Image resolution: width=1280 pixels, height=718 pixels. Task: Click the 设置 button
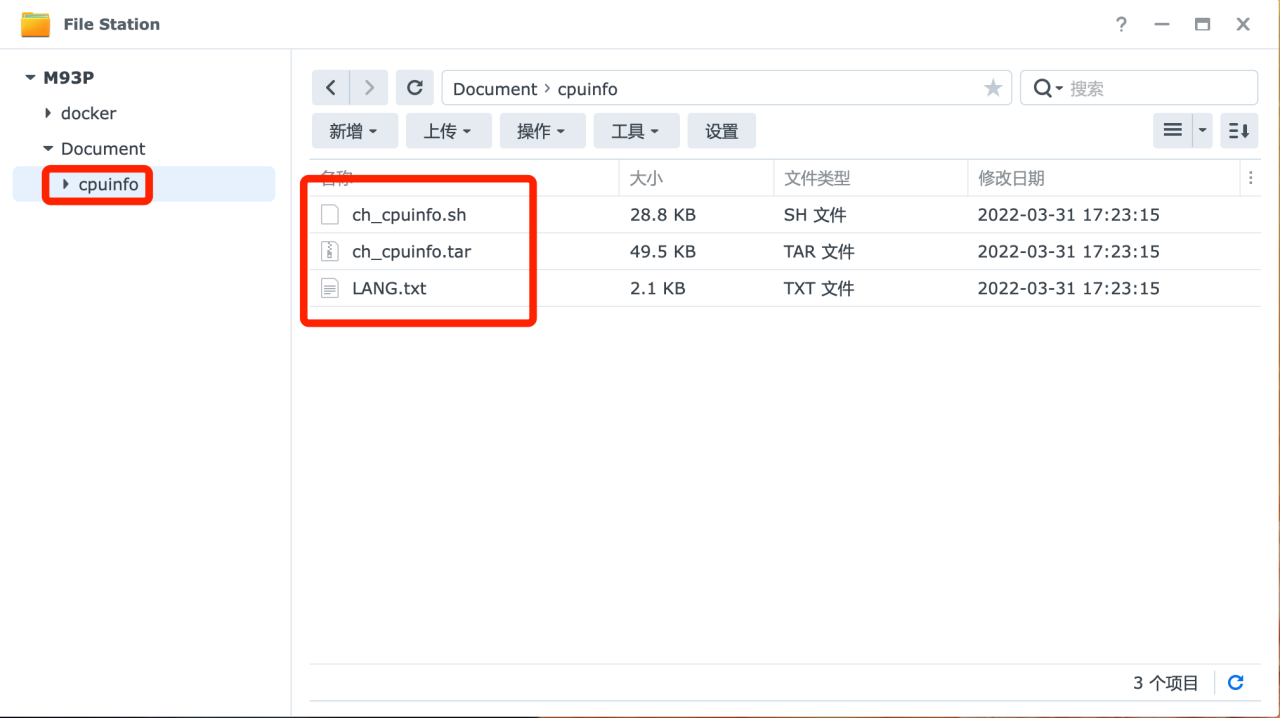click(721, 131)
